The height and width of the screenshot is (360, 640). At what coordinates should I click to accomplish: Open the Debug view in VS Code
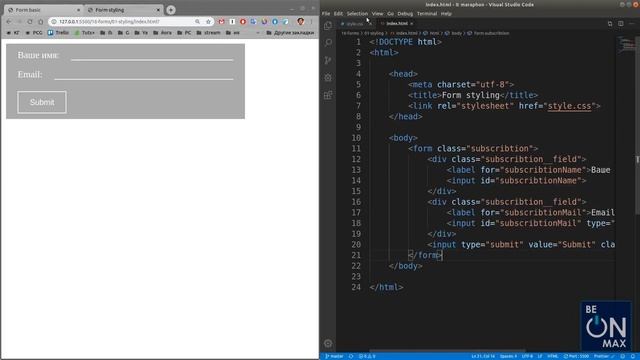(x=328, y=78)
